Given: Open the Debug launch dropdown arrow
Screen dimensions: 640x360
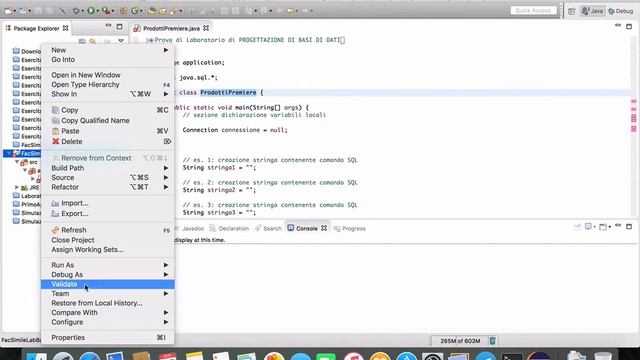Looking at the screenshot, I should pyautogui.click(x=83, y=11).
